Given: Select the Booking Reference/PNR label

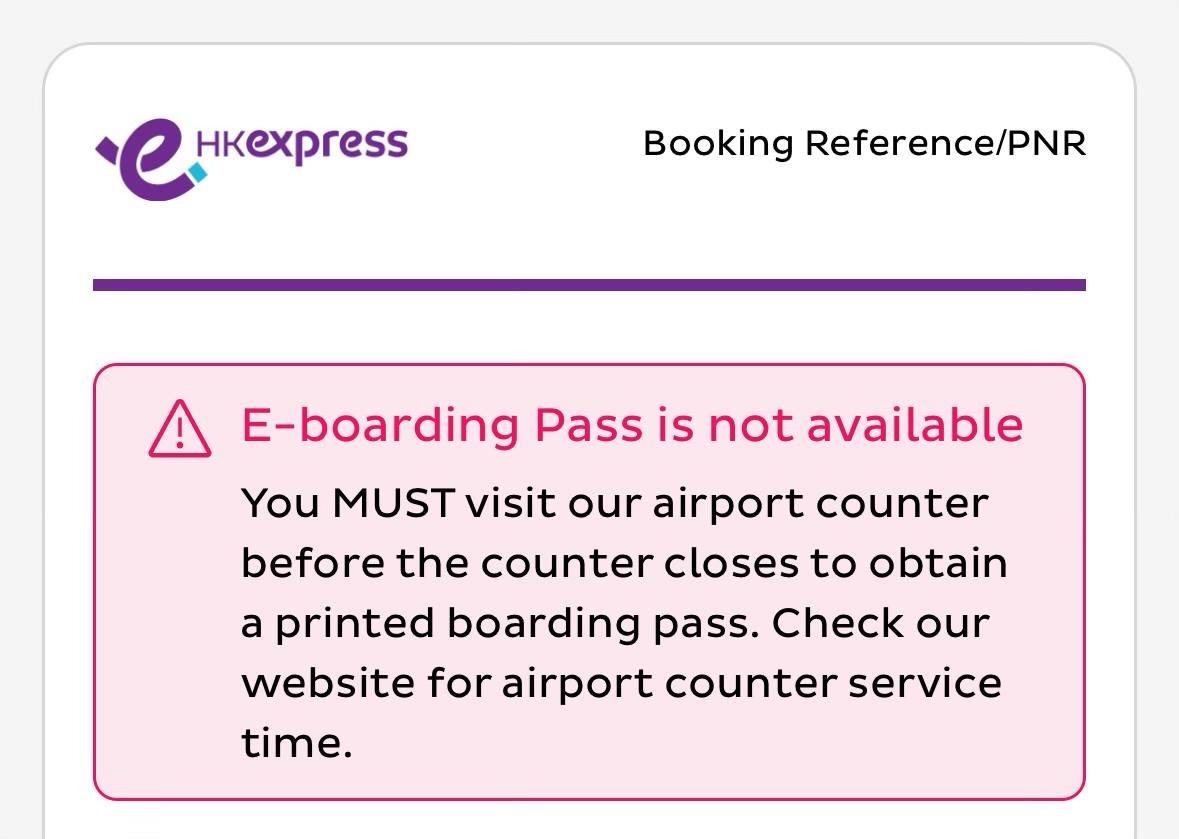Looking at the screenshot, I should point(864,143).
